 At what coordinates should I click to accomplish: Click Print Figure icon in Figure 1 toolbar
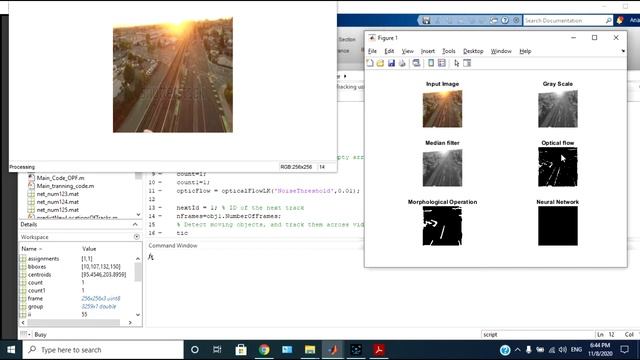pyautogui.click(x=402, y=63)
